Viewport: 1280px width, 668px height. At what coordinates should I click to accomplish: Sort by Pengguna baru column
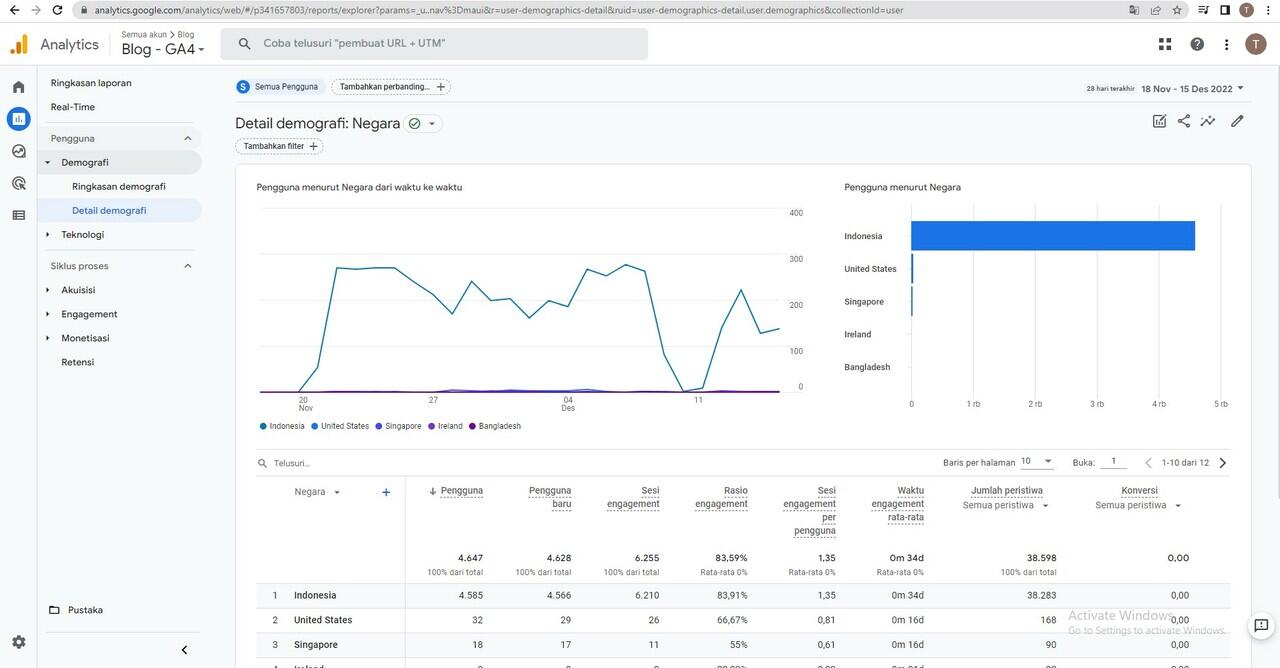point(550,497)
